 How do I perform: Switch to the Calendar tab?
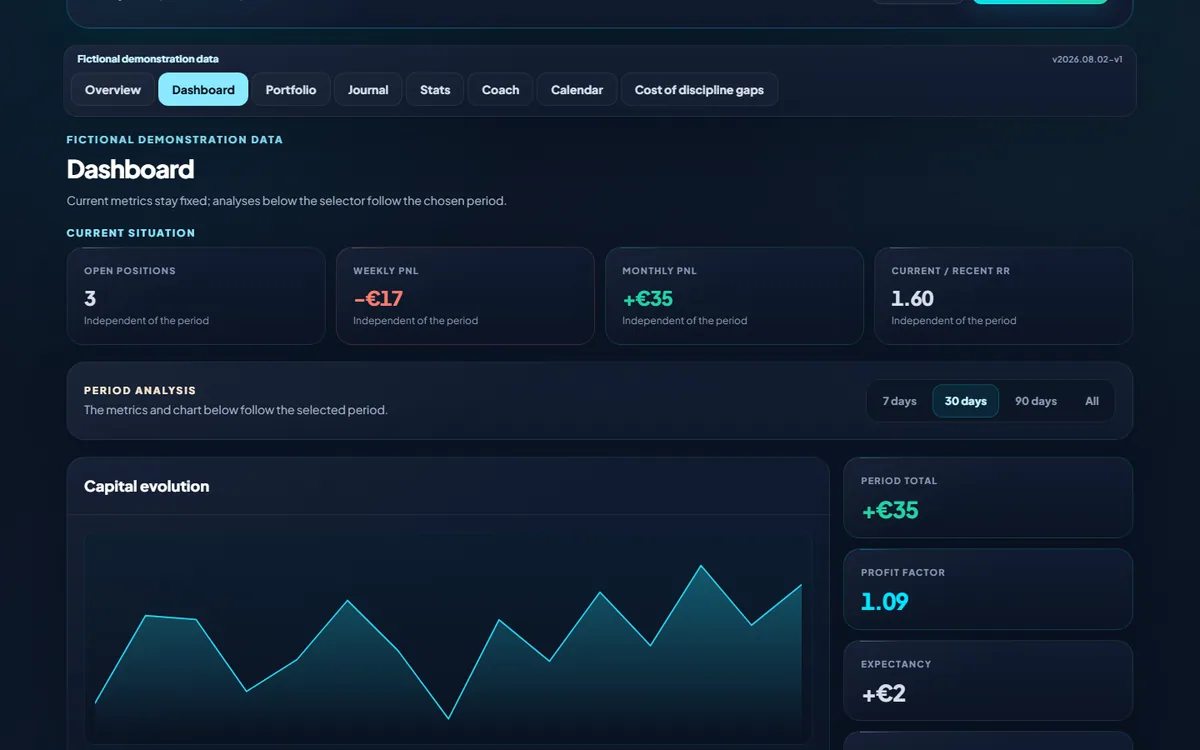577,90
